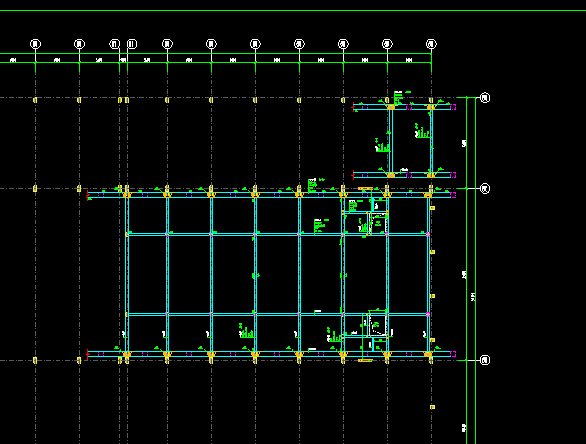Click right bubble of the closely paired axis bubbles

132,44
